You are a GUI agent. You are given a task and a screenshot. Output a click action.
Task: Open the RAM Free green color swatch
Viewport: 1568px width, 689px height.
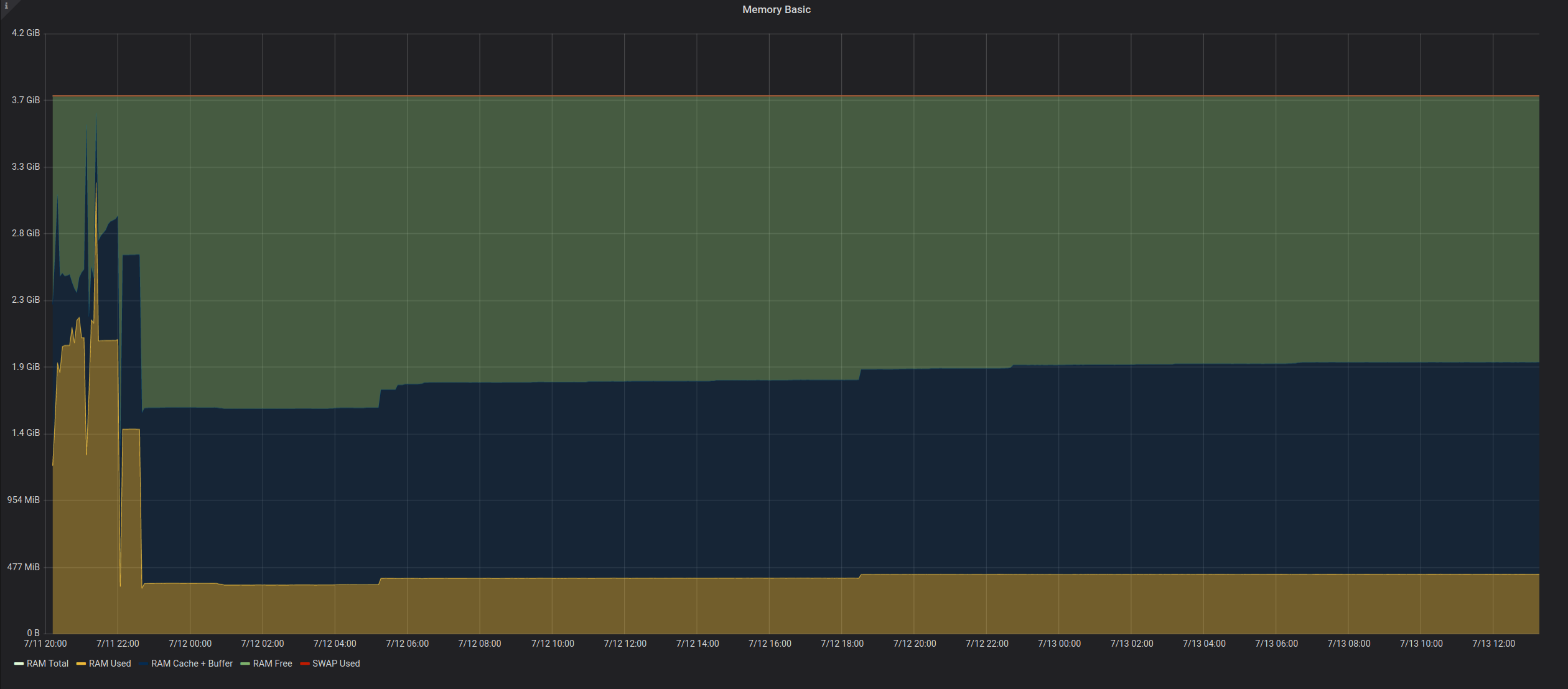point(245,664)
